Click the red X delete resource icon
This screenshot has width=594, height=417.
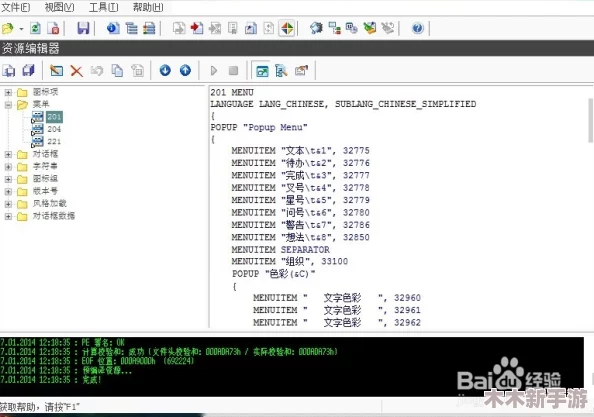click(x=77, y=71)
